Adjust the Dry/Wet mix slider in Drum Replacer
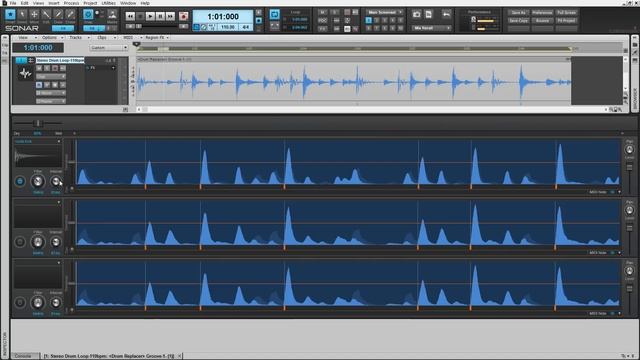The width and height of the screenshot is (640, 360). pos(38,123)
